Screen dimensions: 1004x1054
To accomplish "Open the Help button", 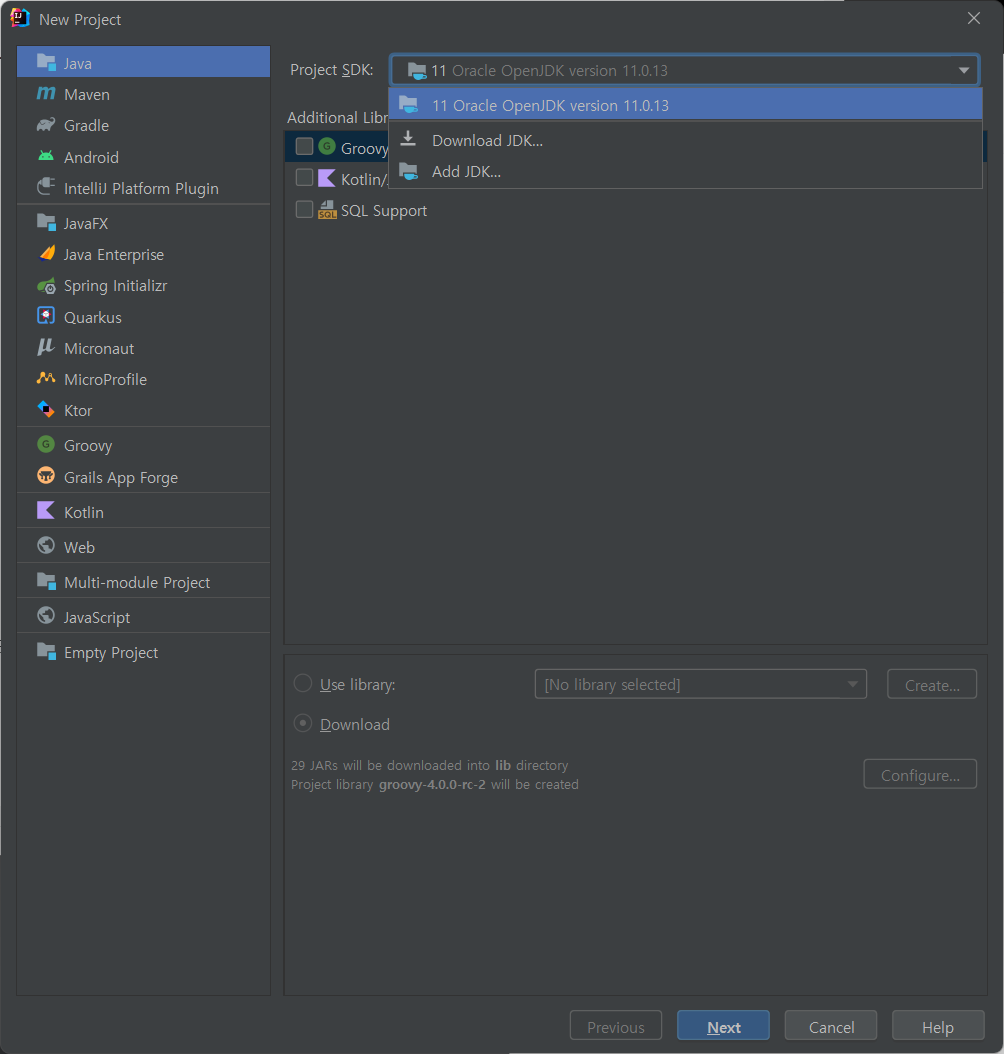I will coord(938,1027).
